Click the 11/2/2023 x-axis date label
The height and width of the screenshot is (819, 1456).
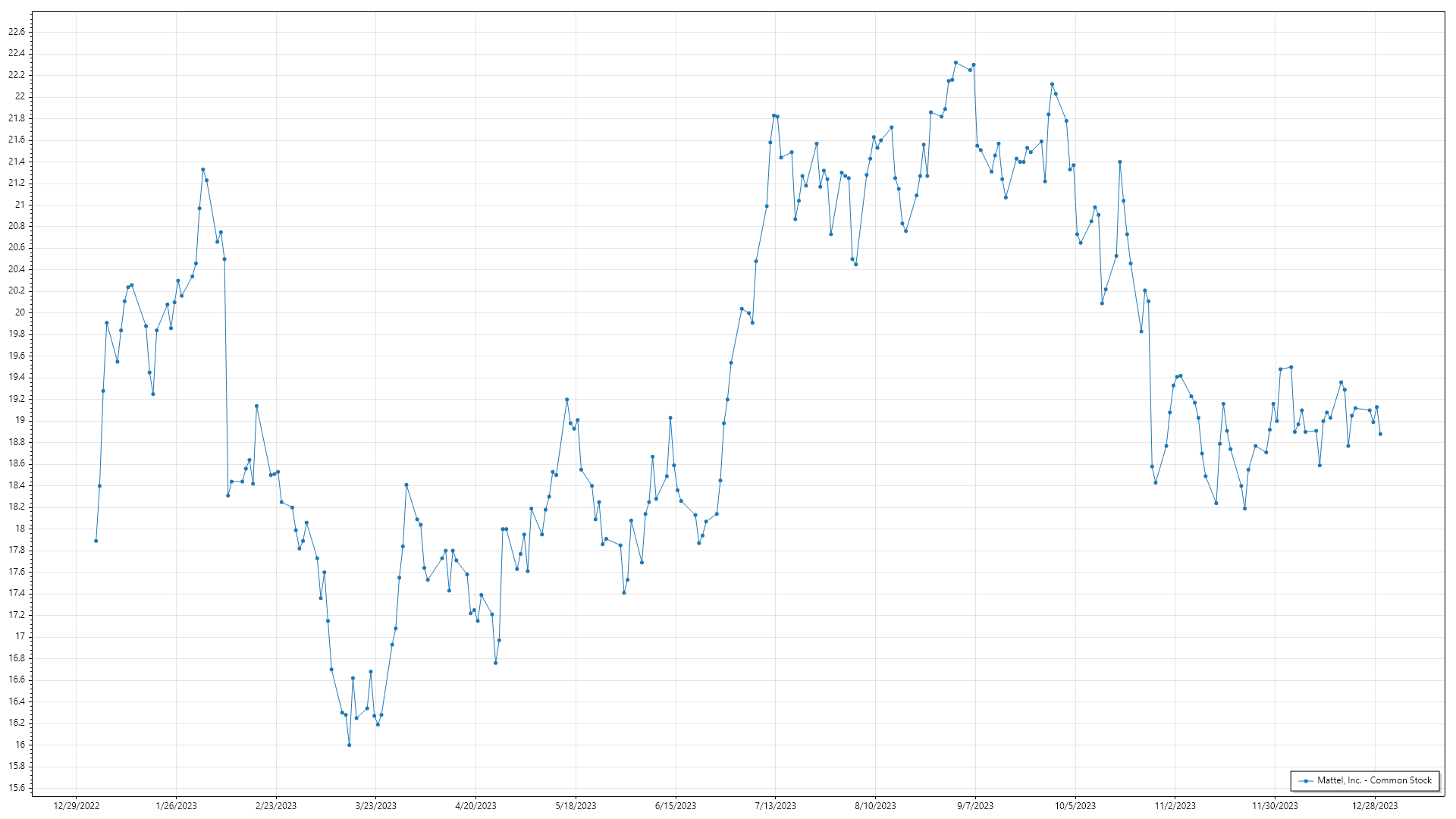(1175, 806)
